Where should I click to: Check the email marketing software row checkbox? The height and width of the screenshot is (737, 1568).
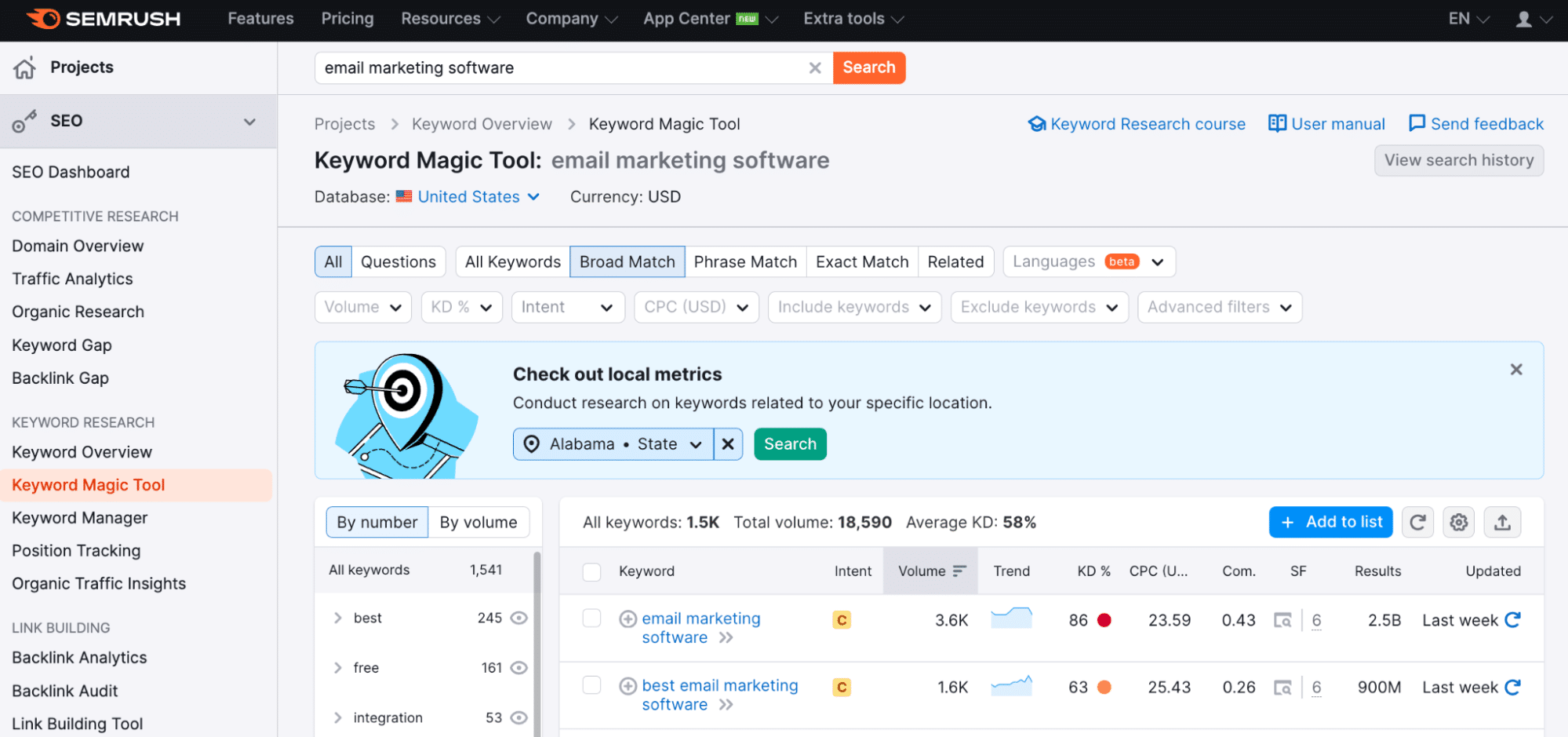[x=592, y=618]
